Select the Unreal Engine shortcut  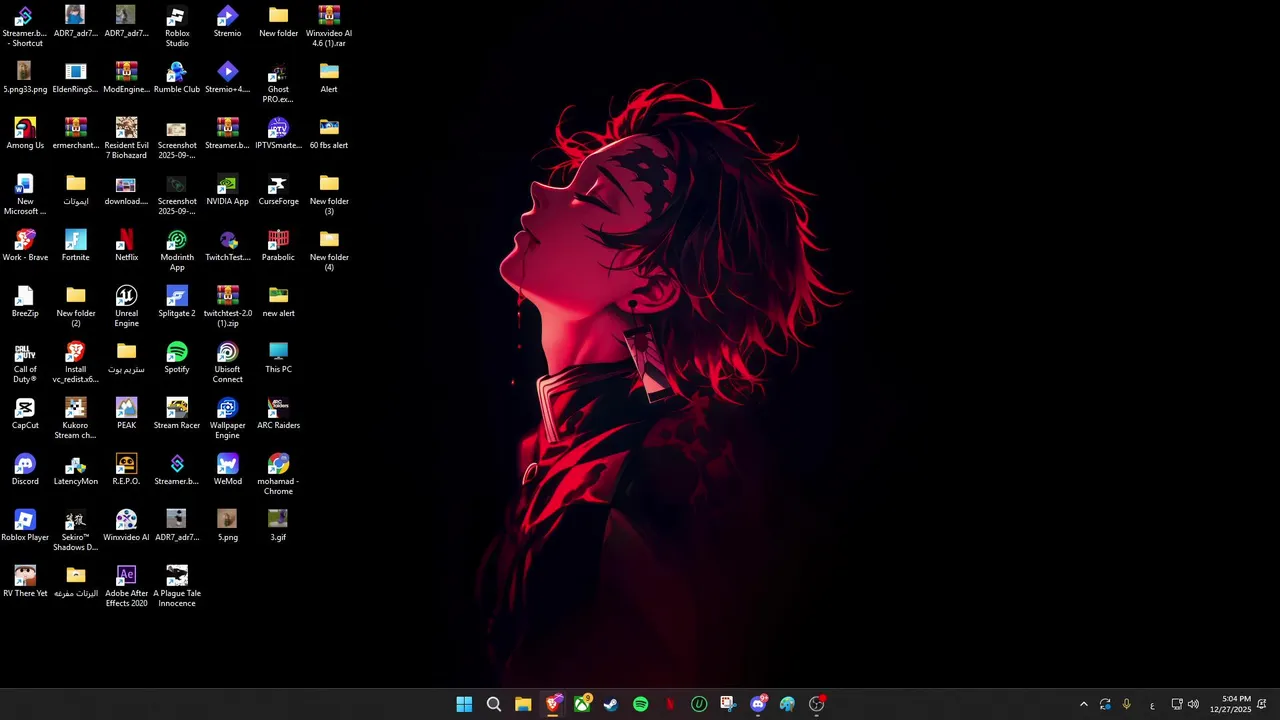(126, 306)
